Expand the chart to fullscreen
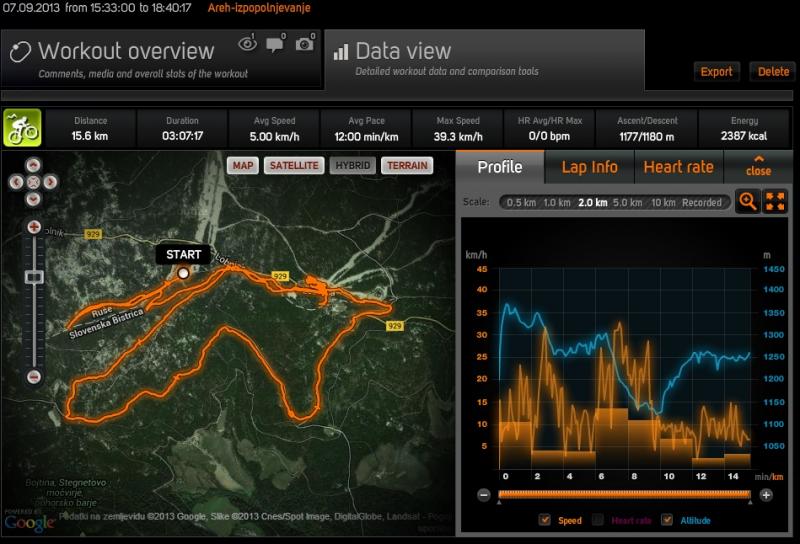800x544 pixels. tap(775, 201)
